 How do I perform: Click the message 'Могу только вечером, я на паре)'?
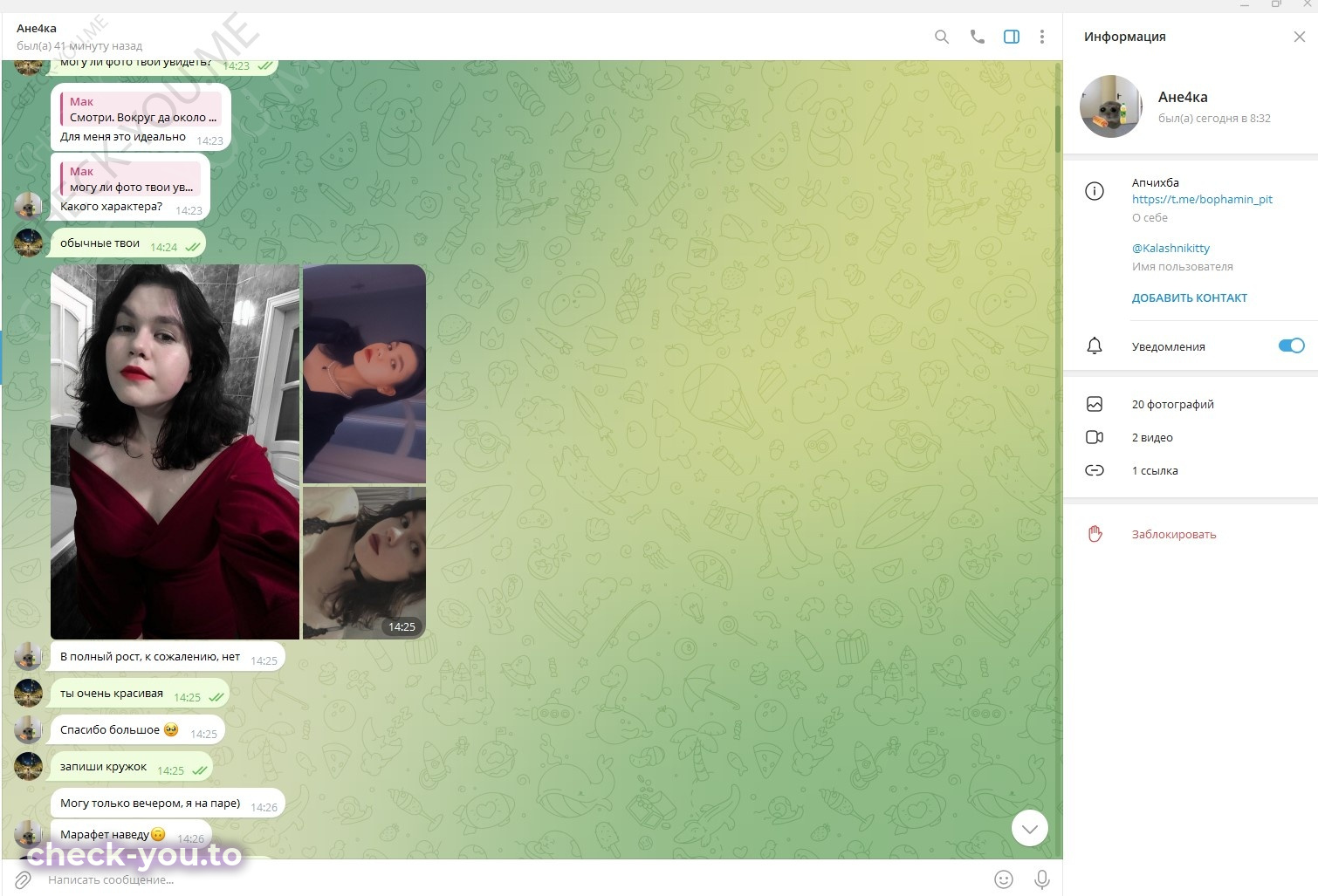[x=168, y=804]
